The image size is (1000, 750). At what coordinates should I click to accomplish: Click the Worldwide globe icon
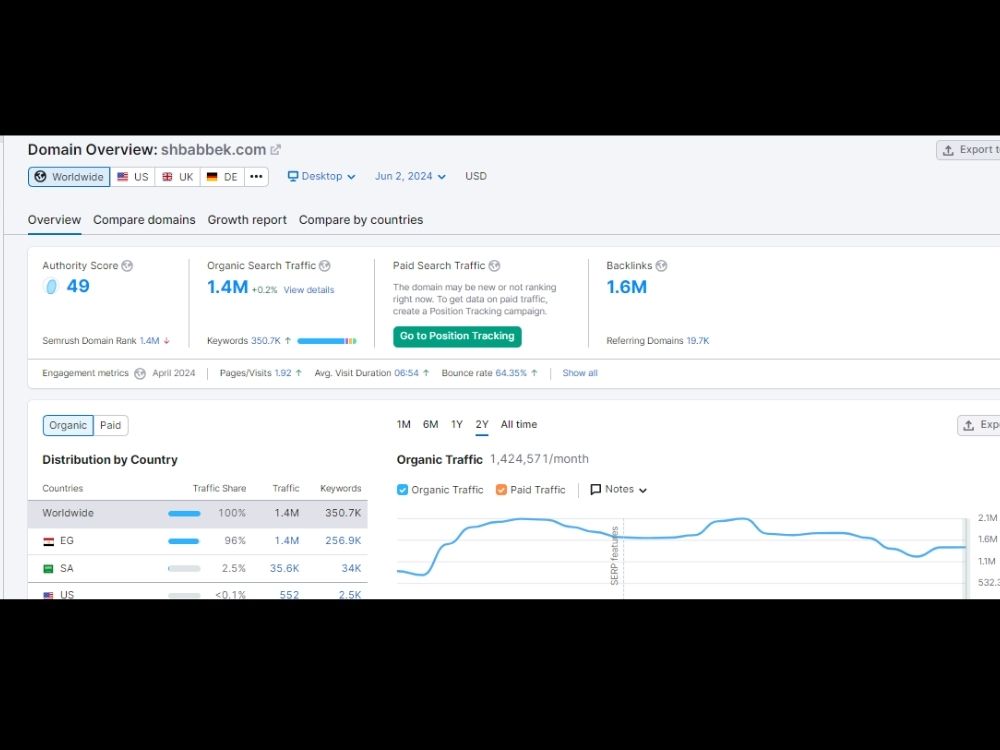point(40,177)
